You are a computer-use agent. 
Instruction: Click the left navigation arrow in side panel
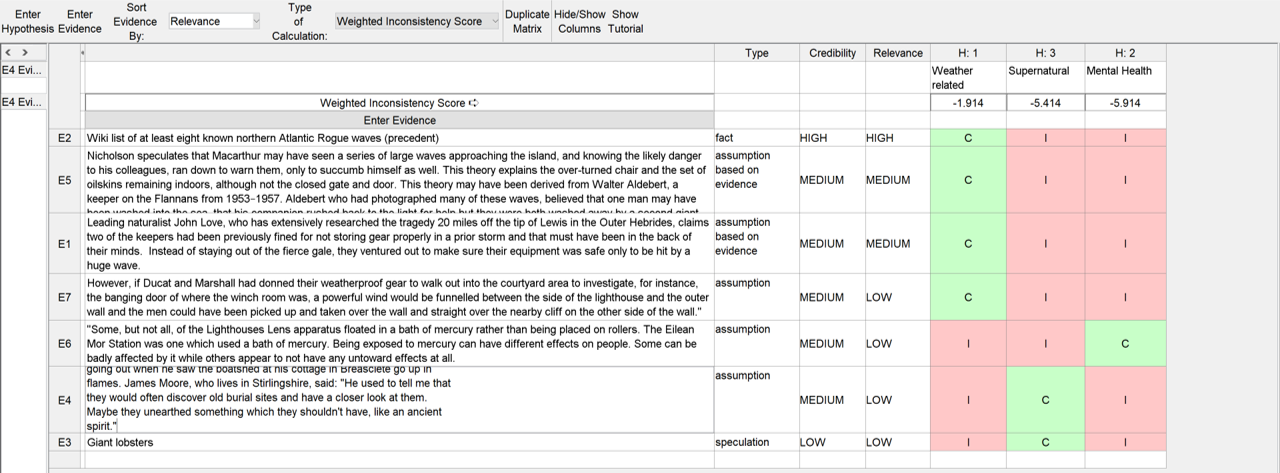pos(9,52)
